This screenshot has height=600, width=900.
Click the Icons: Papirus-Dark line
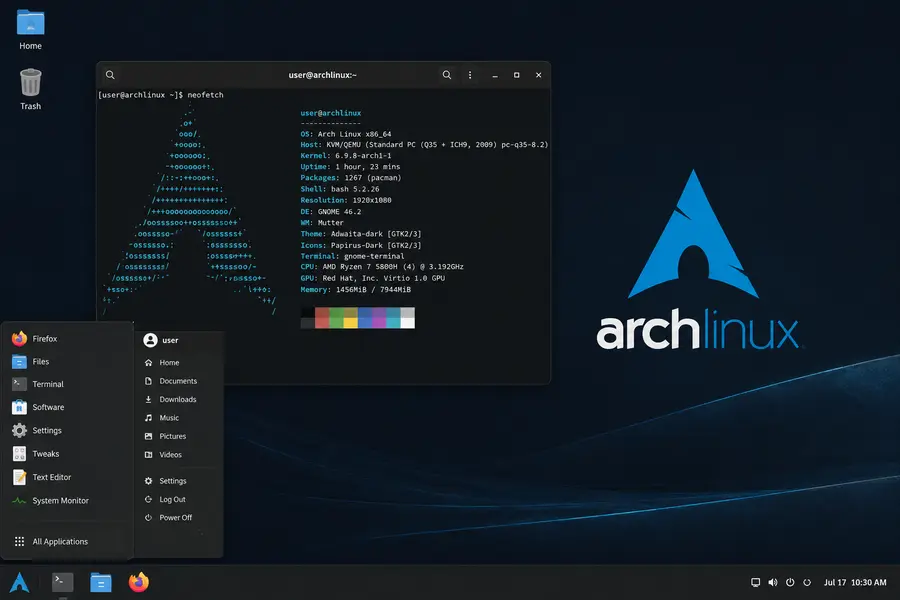tap(361, 245)
